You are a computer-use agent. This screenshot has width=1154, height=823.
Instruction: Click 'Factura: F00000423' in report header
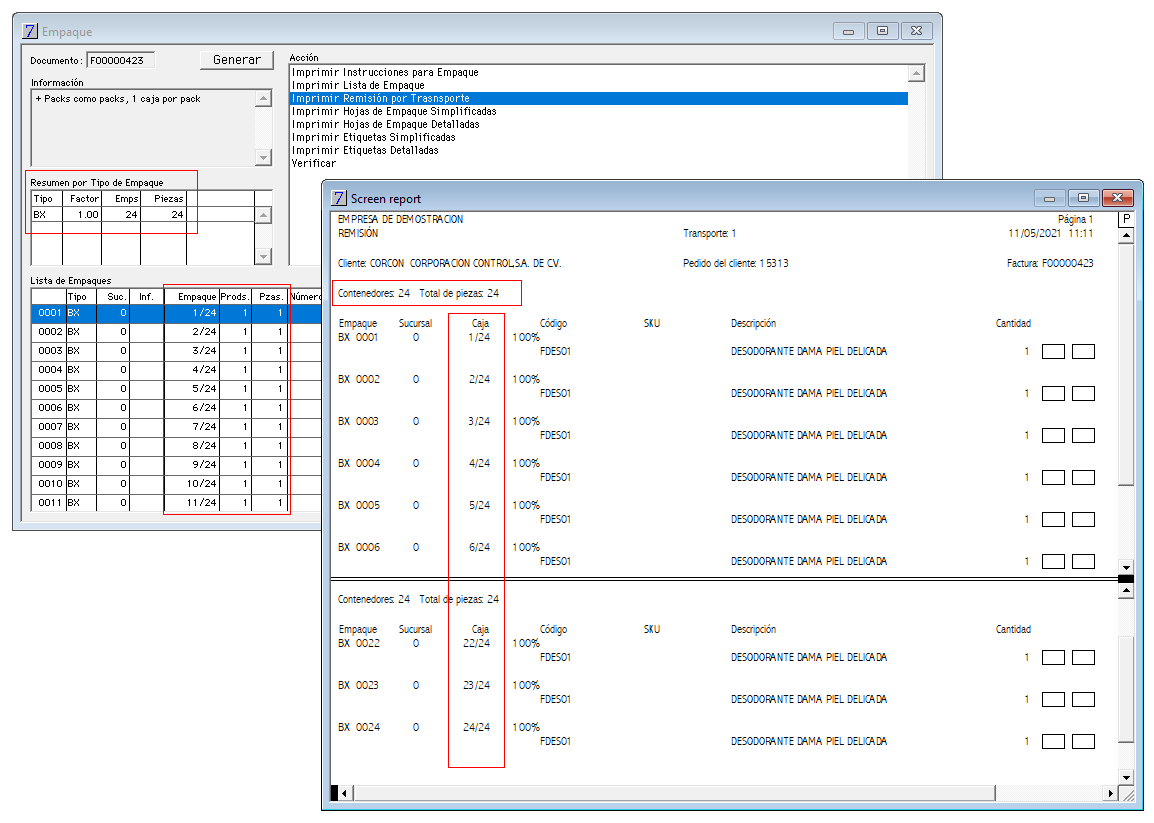(x=1049, y=264)
